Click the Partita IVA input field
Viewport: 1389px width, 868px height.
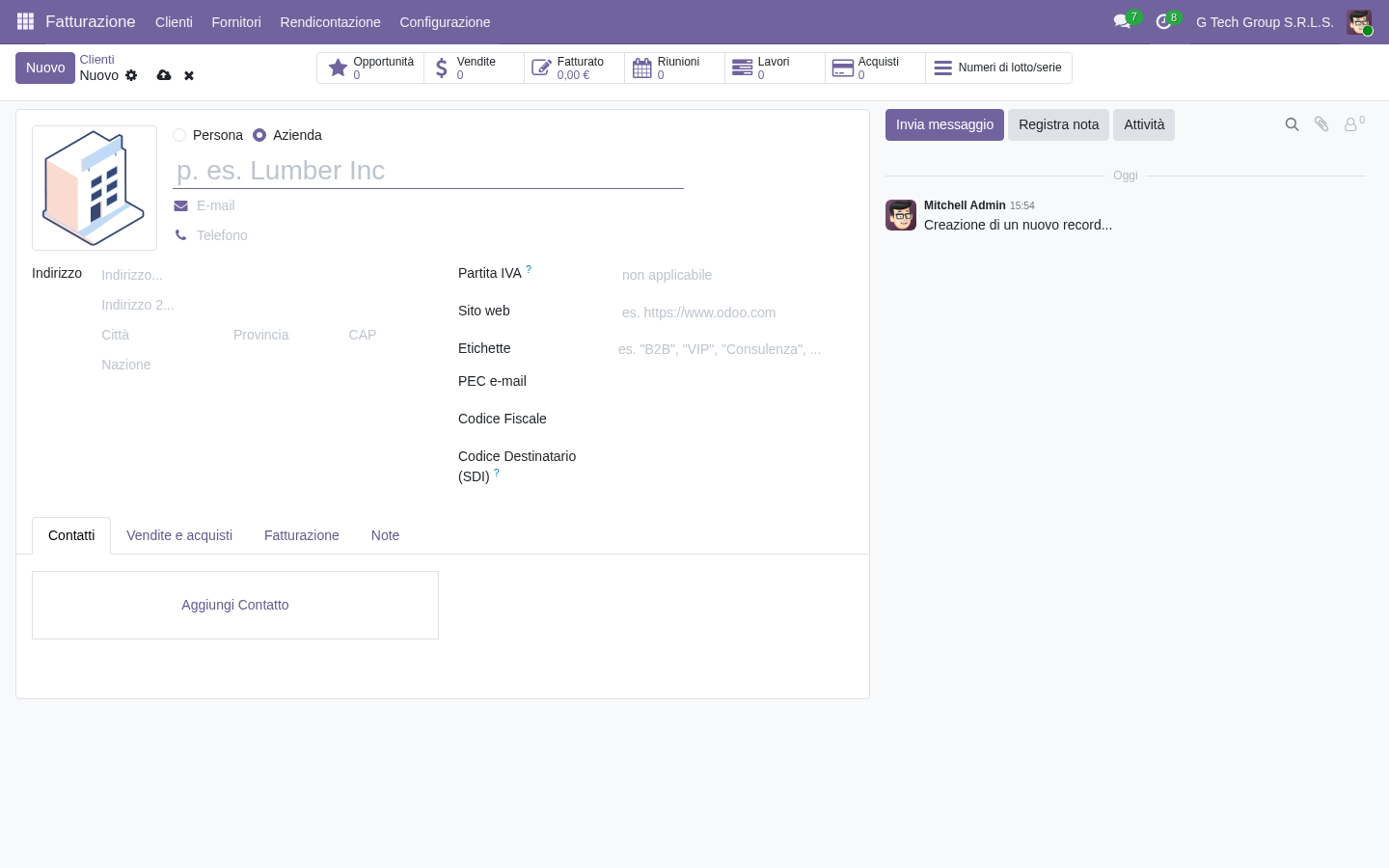tap(735, 275)
